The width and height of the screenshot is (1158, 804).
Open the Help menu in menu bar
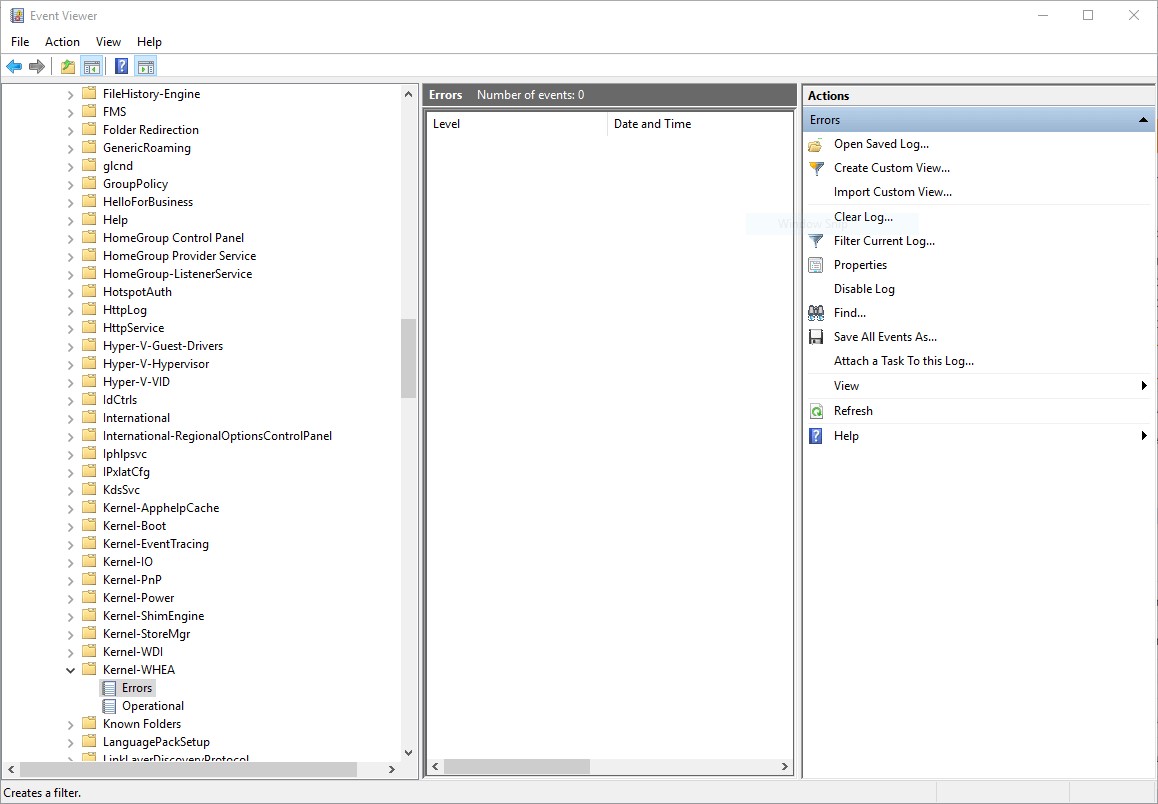pyautogui.click(x=149, y=42)
